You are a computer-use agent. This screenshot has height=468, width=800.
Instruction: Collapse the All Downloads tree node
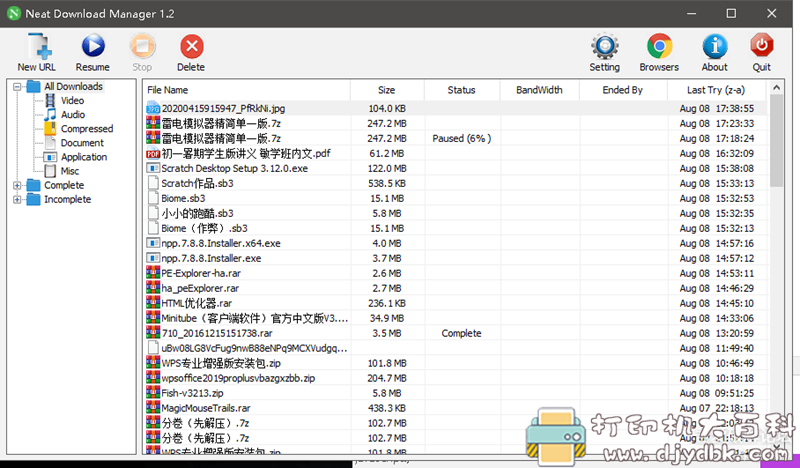click(x=17, y=87)
